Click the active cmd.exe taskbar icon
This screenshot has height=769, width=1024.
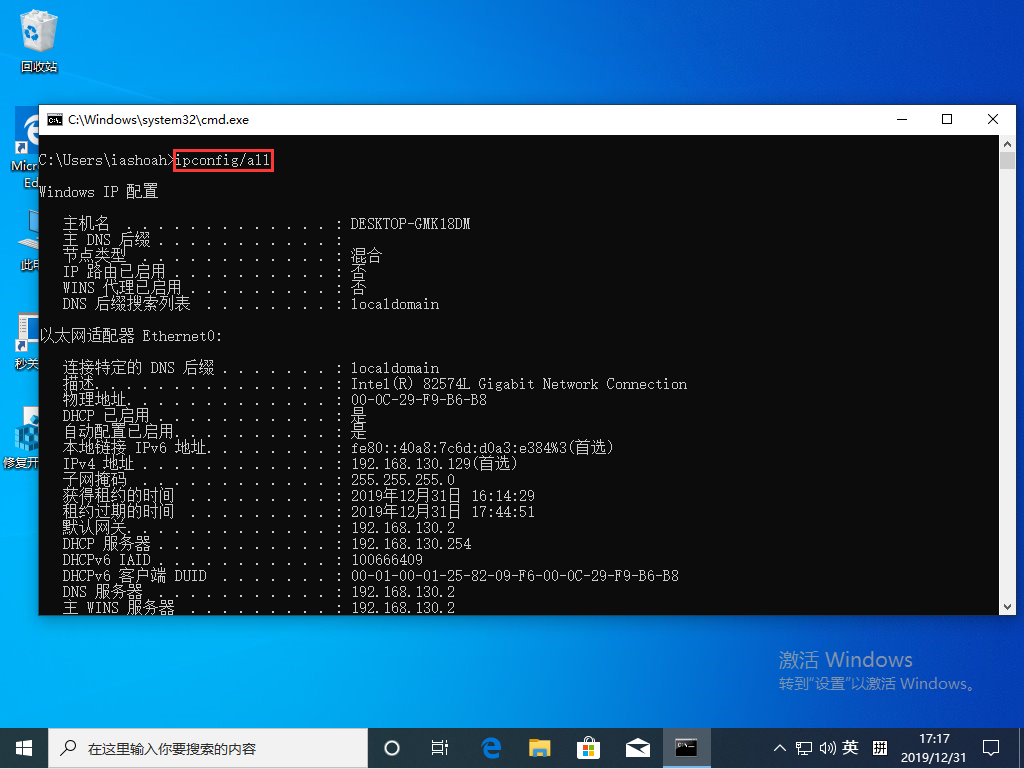(x=686, y=748)
